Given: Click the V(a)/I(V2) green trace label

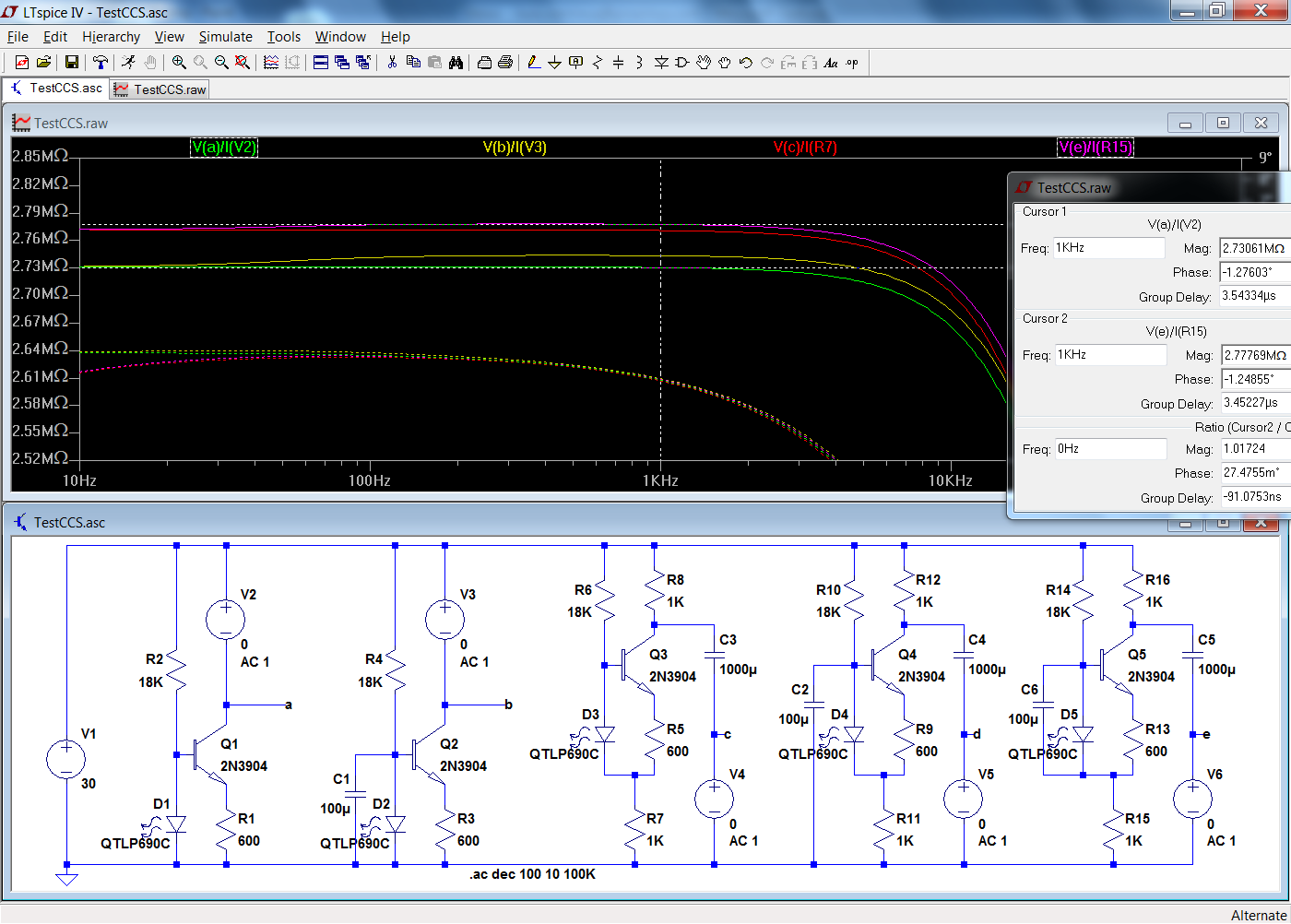Looking at the screenshot, I should 224,148.
